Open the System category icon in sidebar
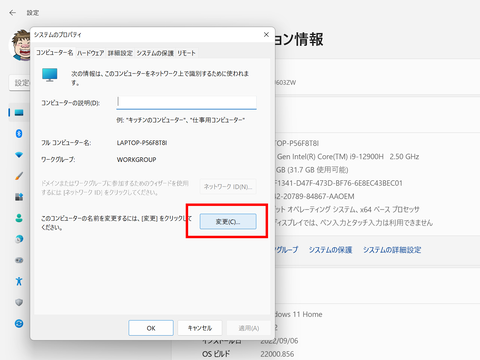The image size is (480, 360). click(19, 113)
